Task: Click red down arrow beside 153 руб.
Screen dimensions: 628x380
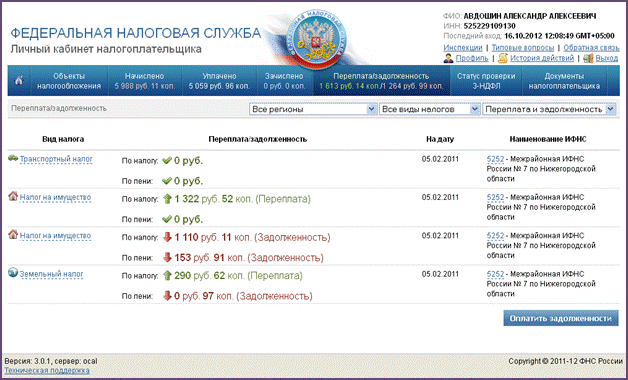Action: click(x=167, y=257)
